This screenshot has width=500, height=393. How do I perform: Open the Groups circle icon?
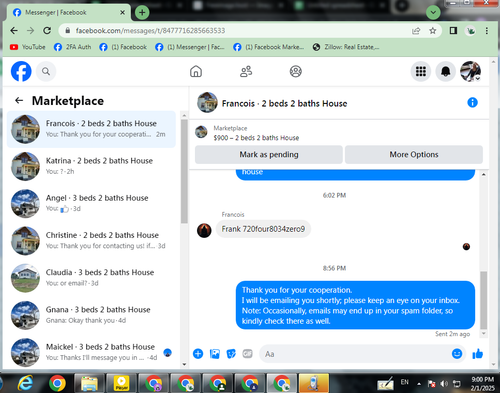[296, 71]
